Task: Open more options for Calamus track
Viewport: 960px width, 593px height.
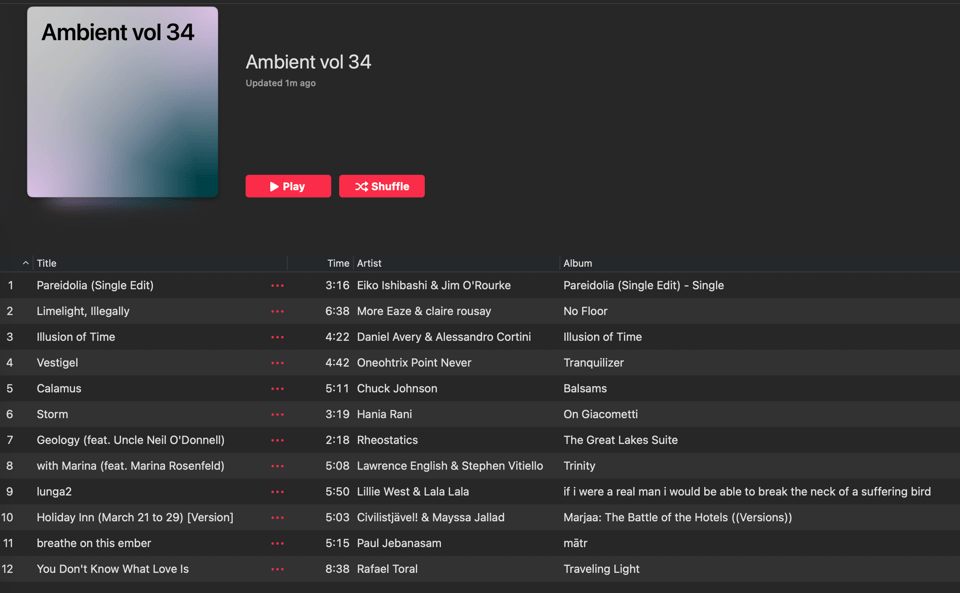Action: coord(277,389)
